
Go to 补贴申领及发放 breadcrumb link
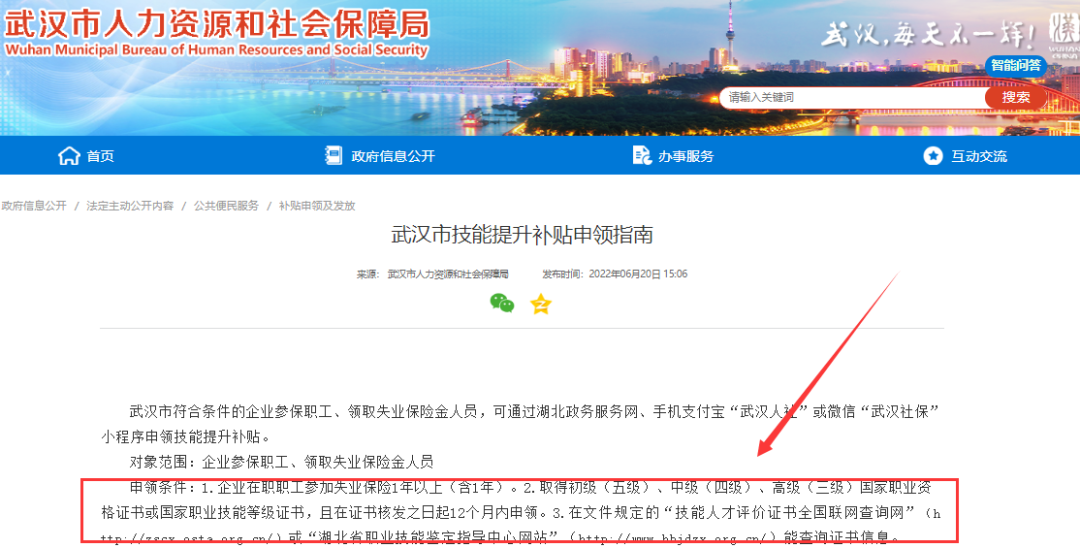pyautogui.click(x=317, y=206)
